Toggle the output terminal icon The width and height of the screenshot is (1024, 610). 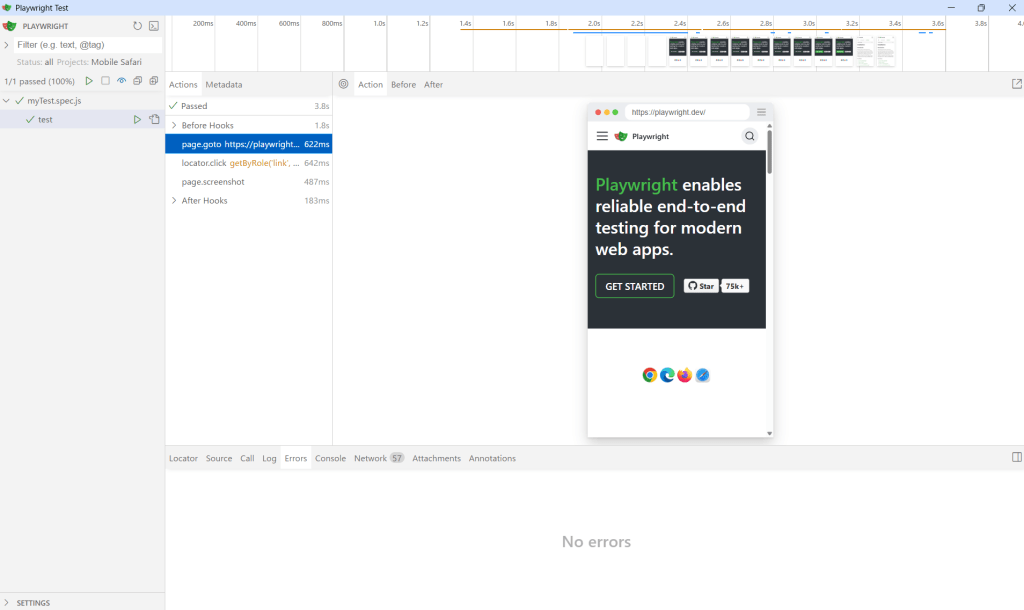point(154,26)
